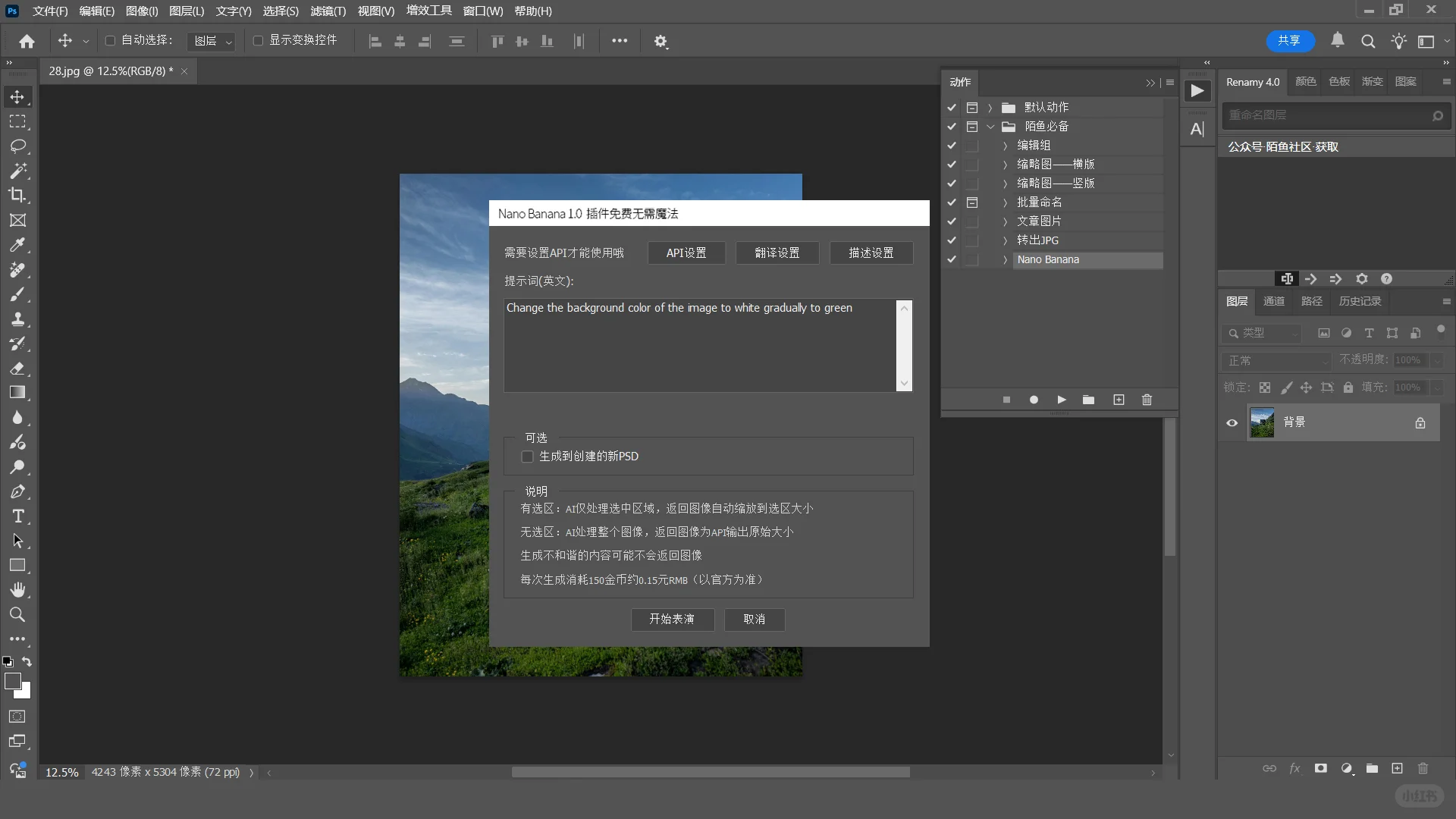Image resolution: width=1456 pixels, height=819 pixels.
Task: Expand the 批量命名 action
Action: pyautogui.click(x=1006, y=202)
